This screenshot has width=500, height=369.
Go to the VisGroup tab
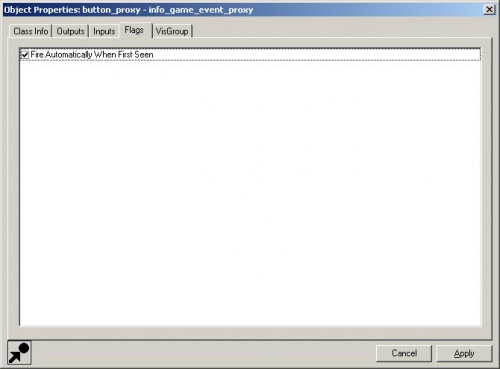pos(172,31)
